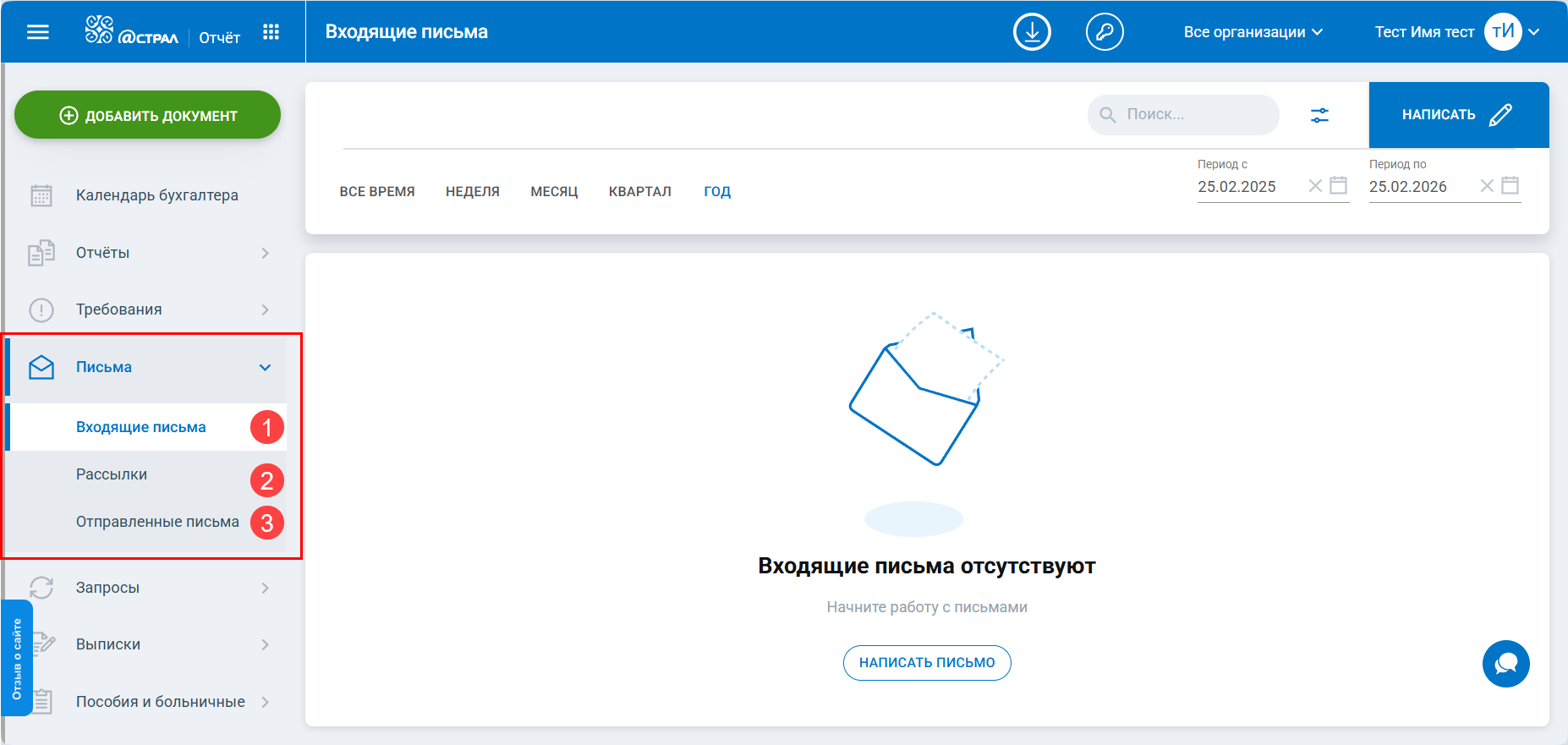Open the hamburger main menu
This screenshot has width=1568, height=745.
point(38,32)
